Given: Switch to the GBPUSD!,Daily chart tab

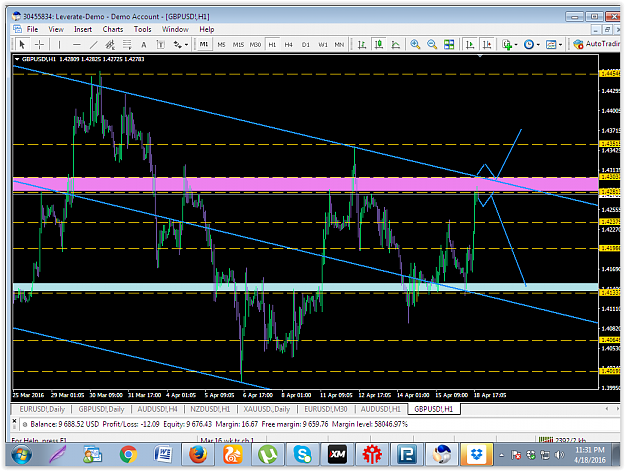Looking at the screenshot, I should pyautogui.click(x=101, y=409).
